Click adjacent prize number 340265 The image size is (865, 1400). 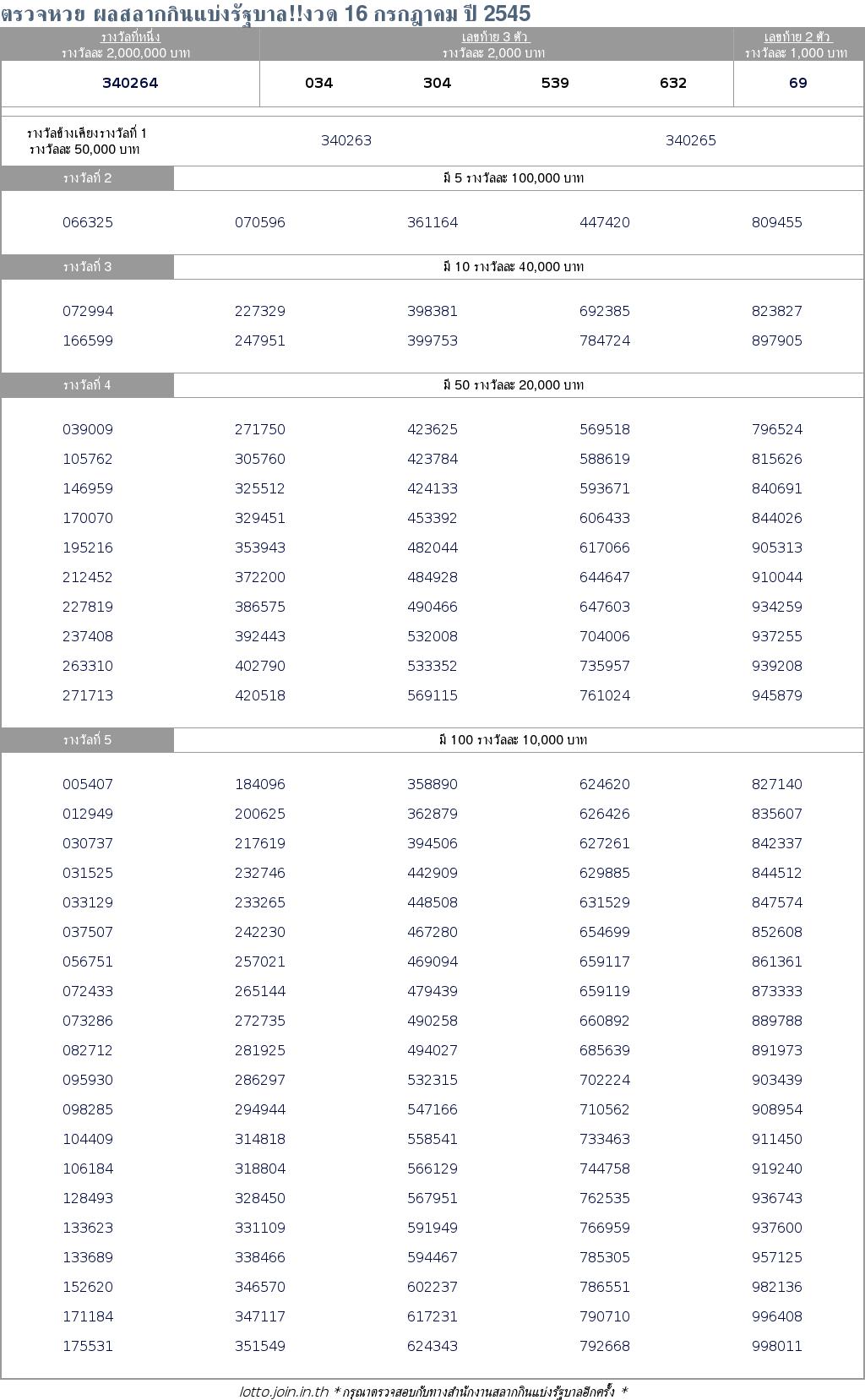(x=691, y=140)
